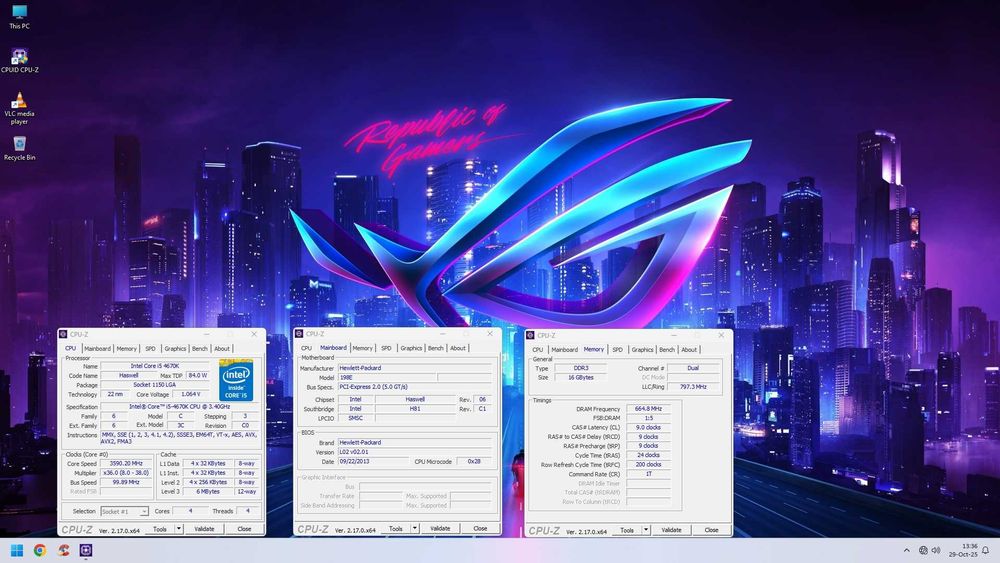The width and height of the screenshot is (1000, 563).
Task: Click the southbridge model value 'H81'
Action: (415, 409)
